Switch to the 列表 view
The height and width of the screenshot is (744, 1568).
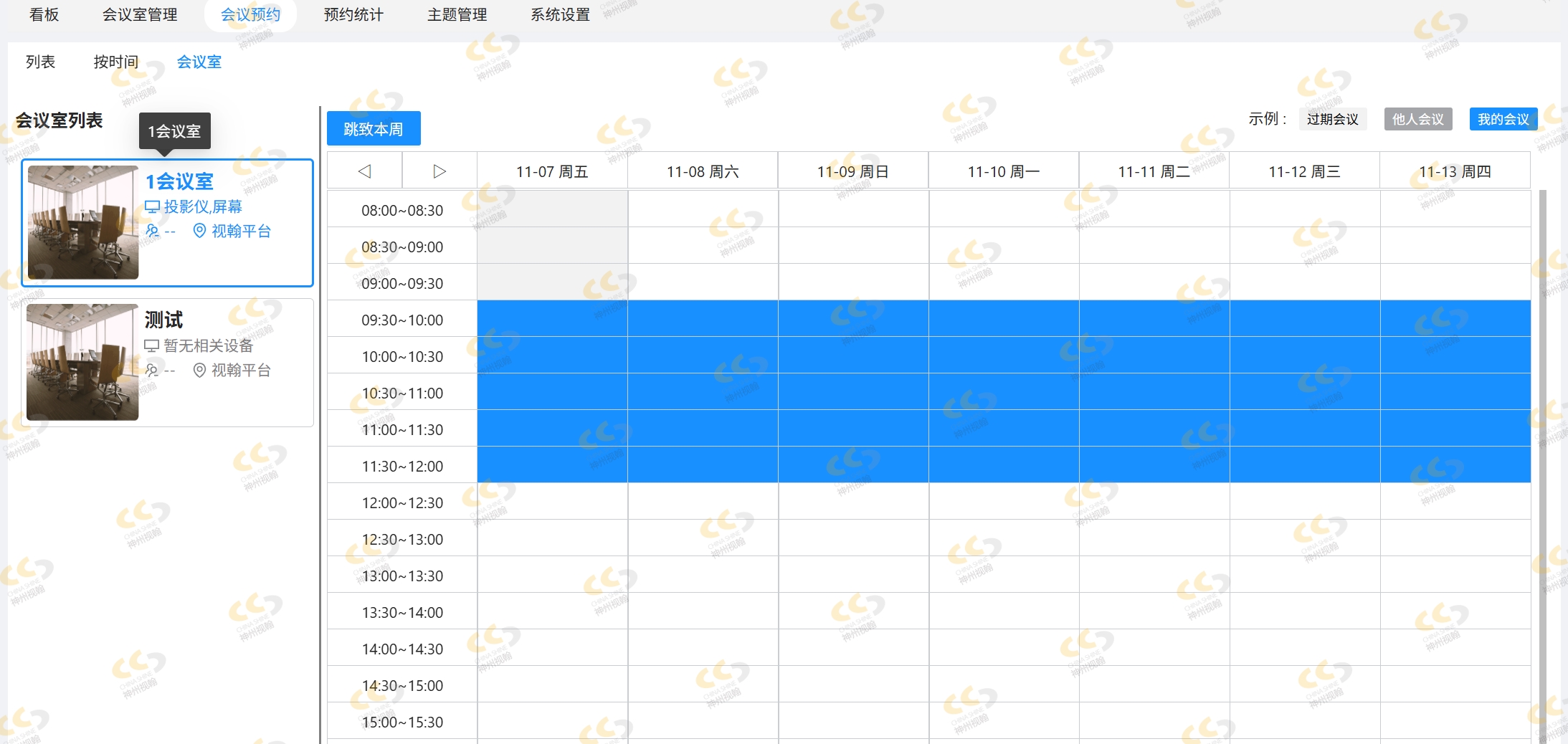point(40,62)
